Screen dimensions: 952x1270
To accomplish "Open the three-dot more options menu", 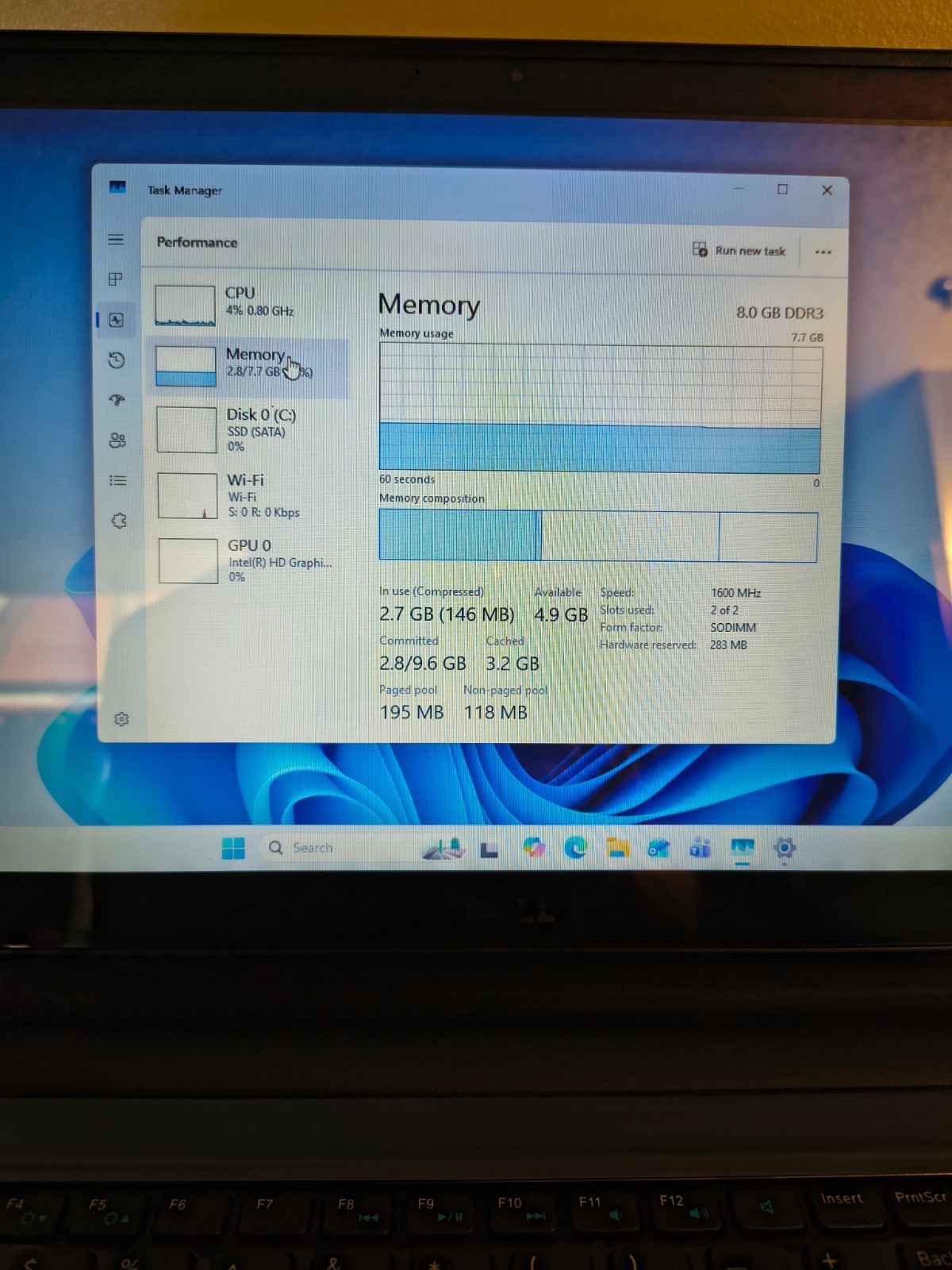I will click(823, 252).
